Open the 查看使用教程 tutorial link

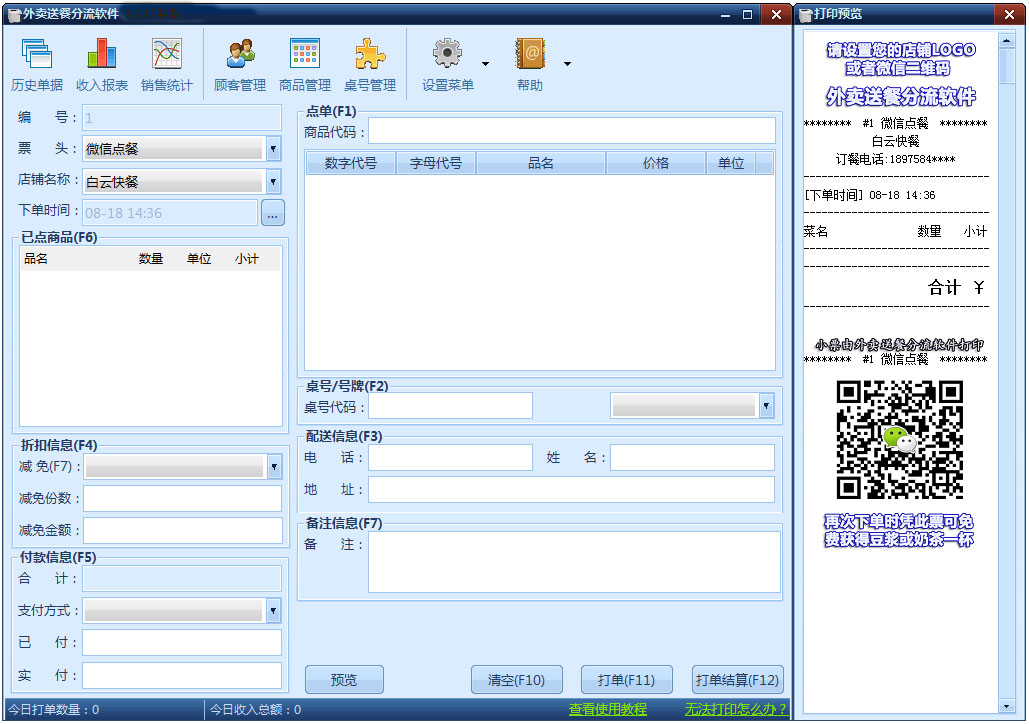[608, 710]
